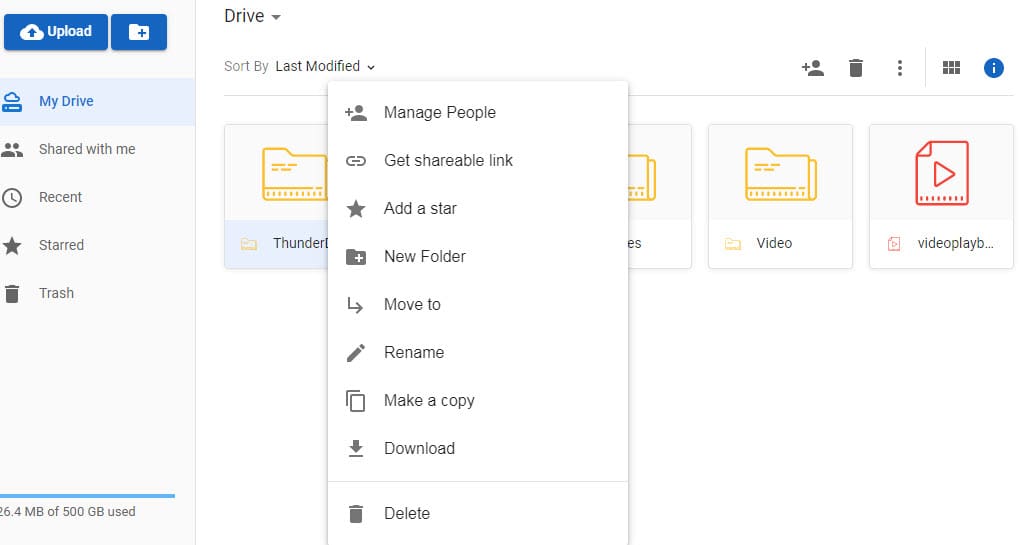
Task: Open the three-dot more options menu
Action: pos(900,68)
